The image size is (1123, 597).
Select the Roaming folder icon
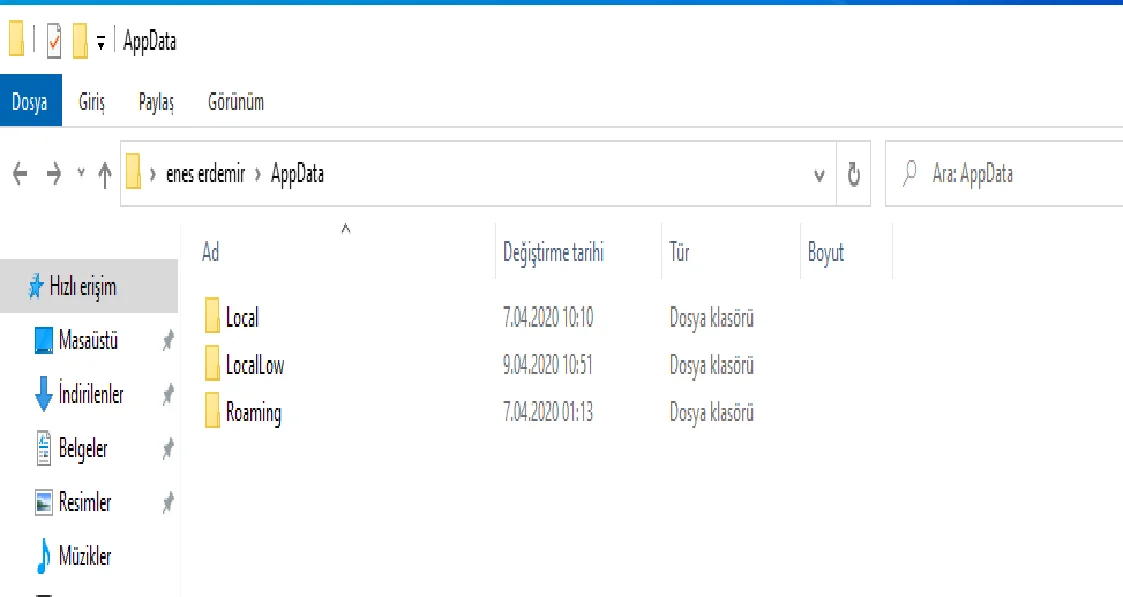coord(212,412)
